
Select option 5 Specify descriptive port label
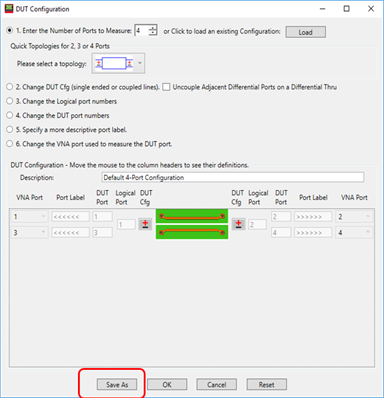pos(10,129)
